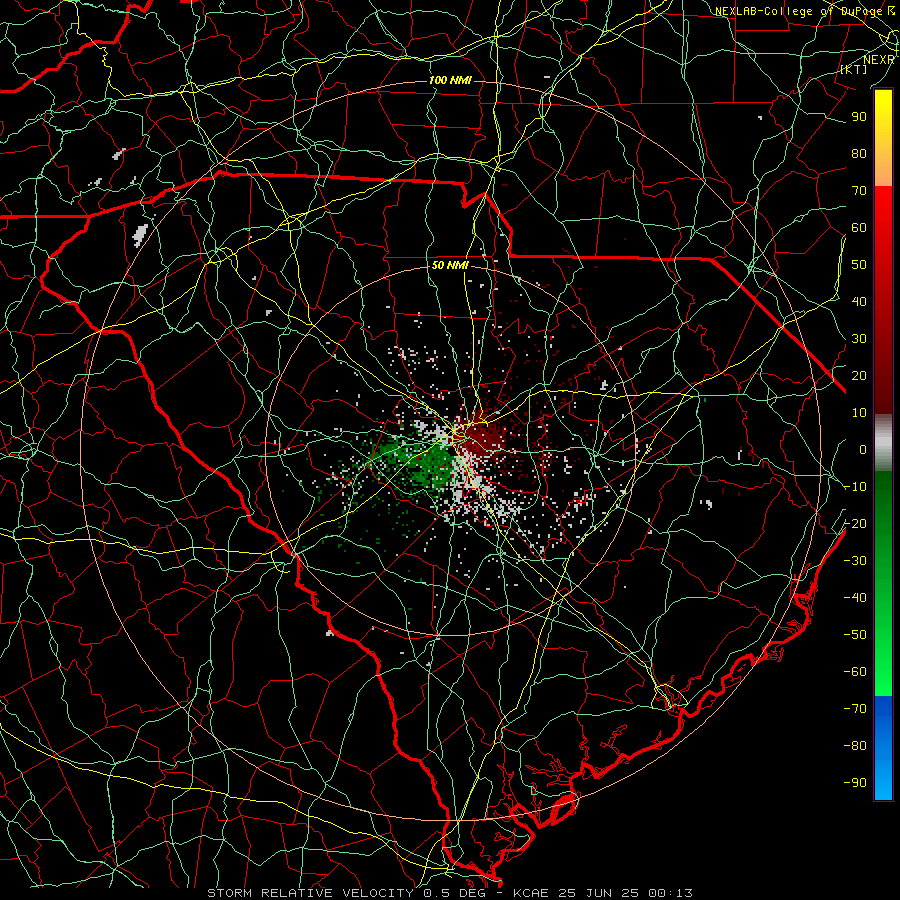Viewport: 900px width, 900px height.
Task: Click the 50 NMI range ring label
Action: pos(450,265)
